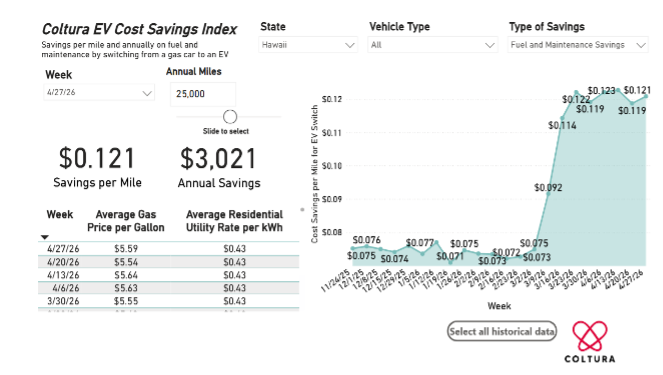
Task: Click Average Residential Utility Rate per kWh header
Action: tap(234, 221)
